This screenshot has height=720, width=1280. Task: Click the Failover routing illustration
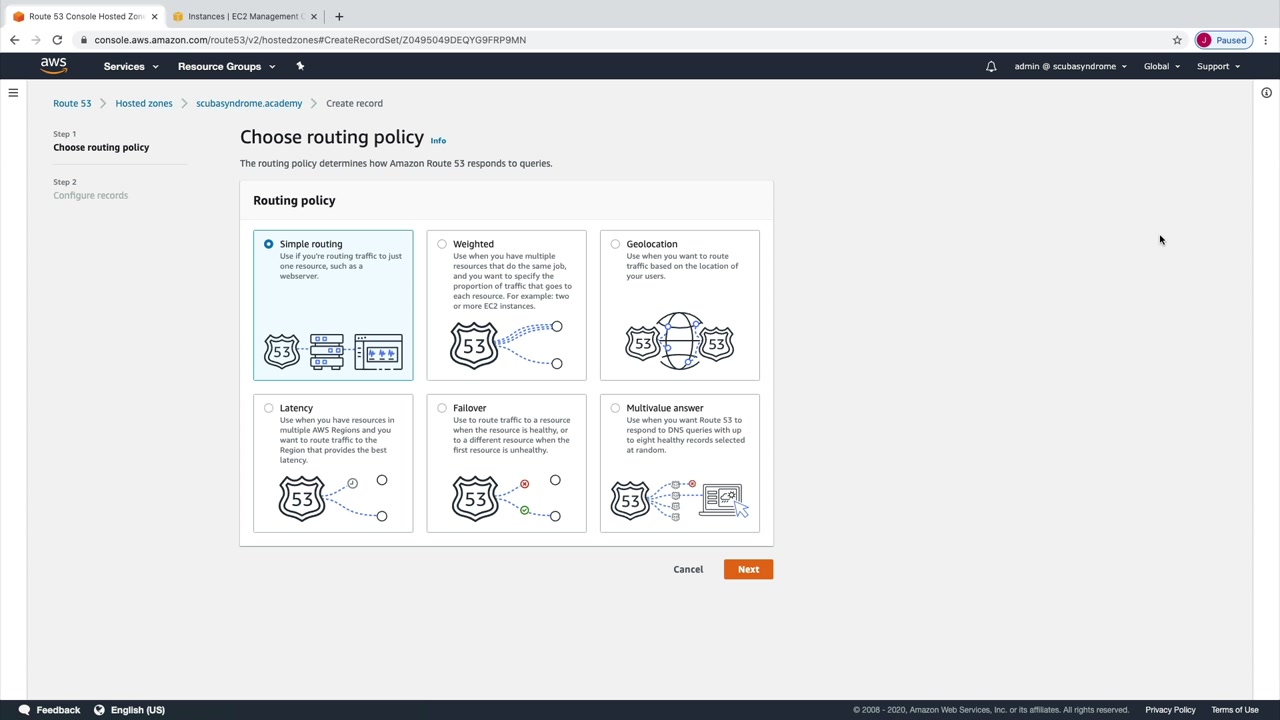coord(507,498)
